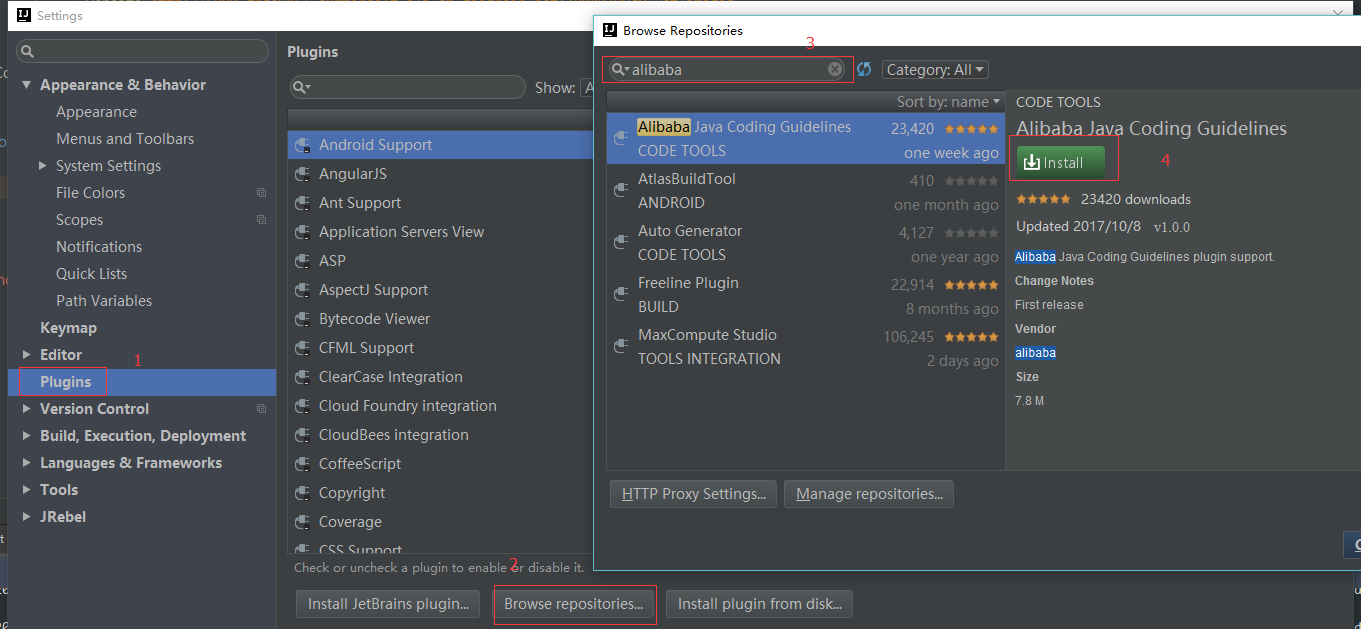Focus the Settings search field
Viewport: 1361px width, 629px height.
click(x=143, y=51)
